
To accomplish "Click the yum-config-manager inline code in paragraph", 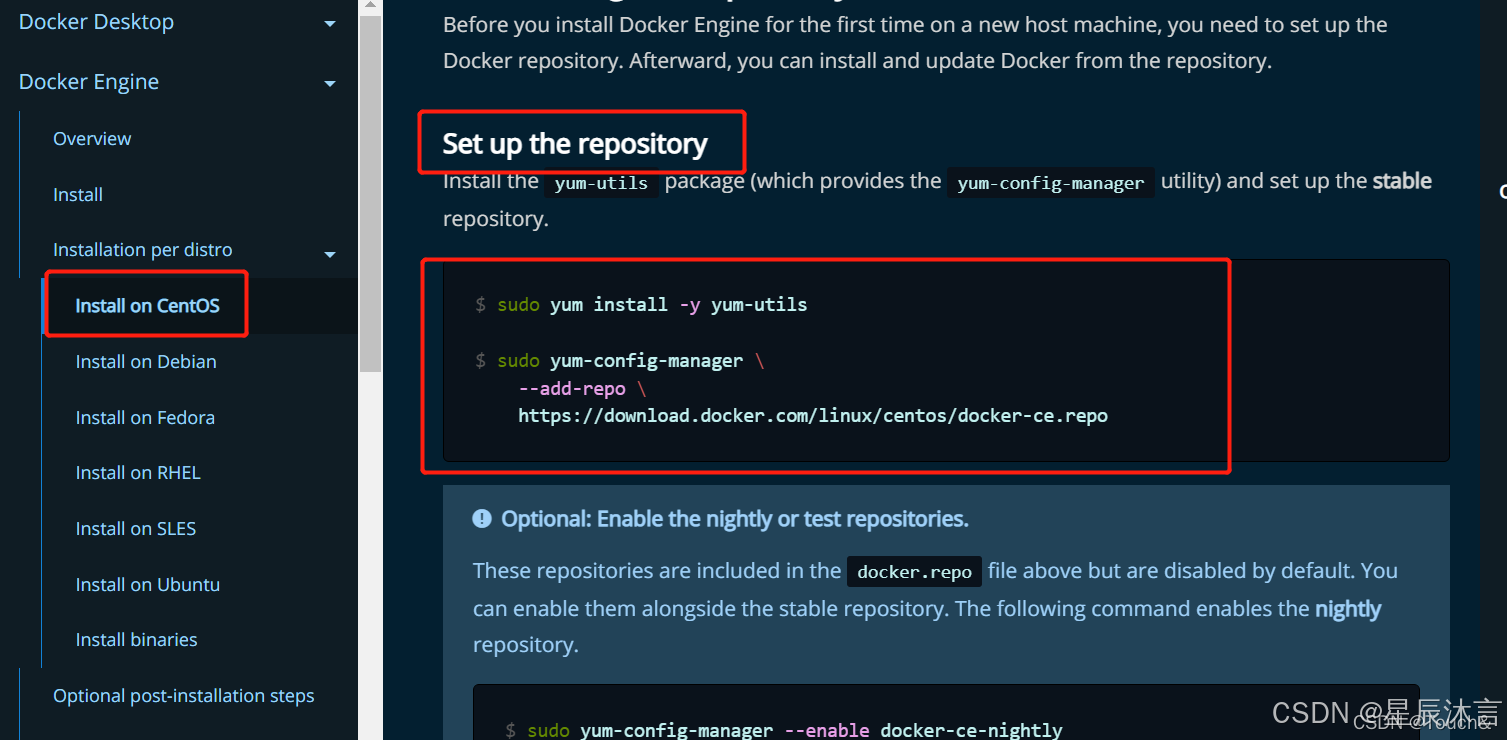I will (1051, 183).
